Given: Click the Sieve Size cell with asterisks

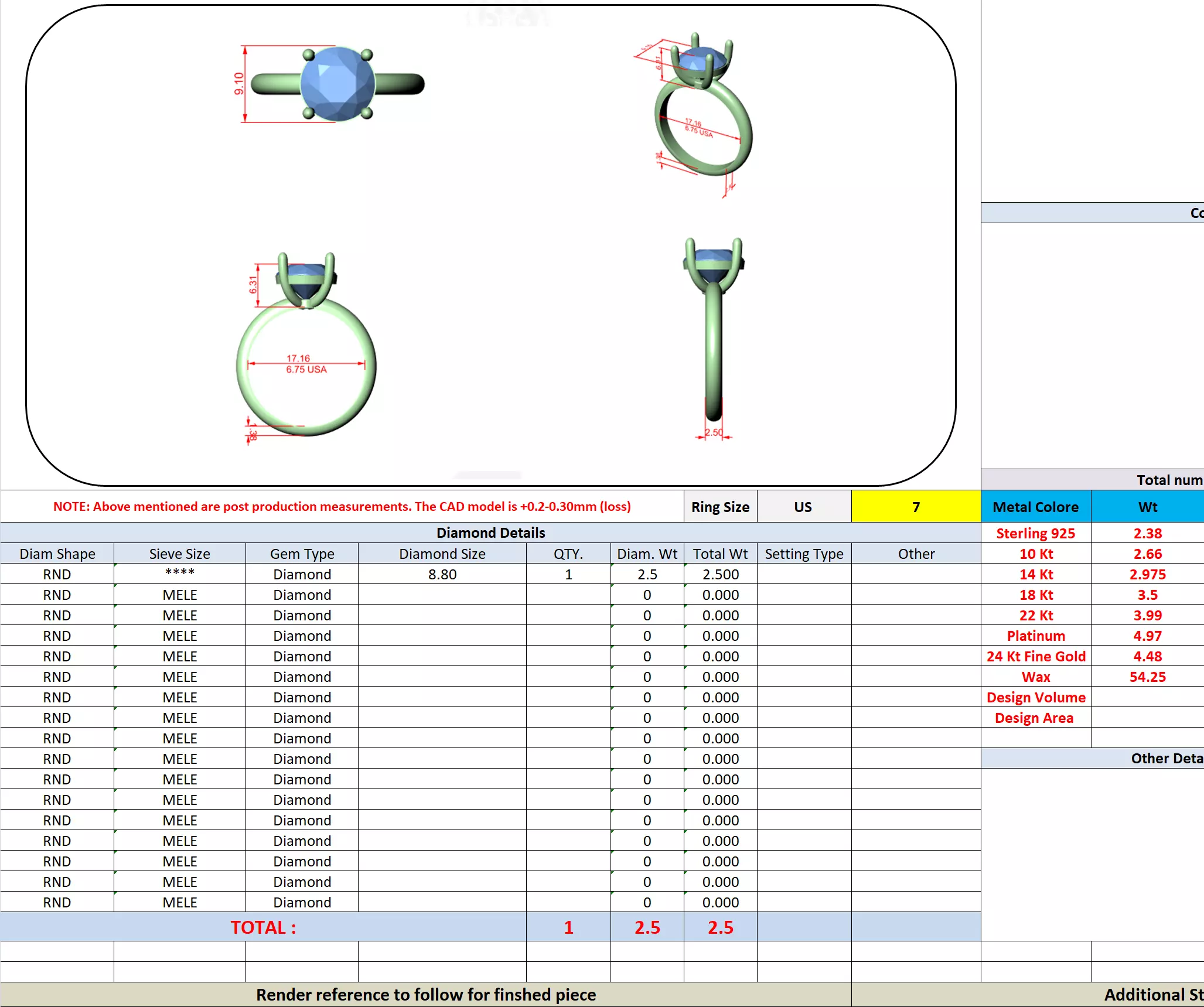Looking at the screenshot, I should [179, 574].
